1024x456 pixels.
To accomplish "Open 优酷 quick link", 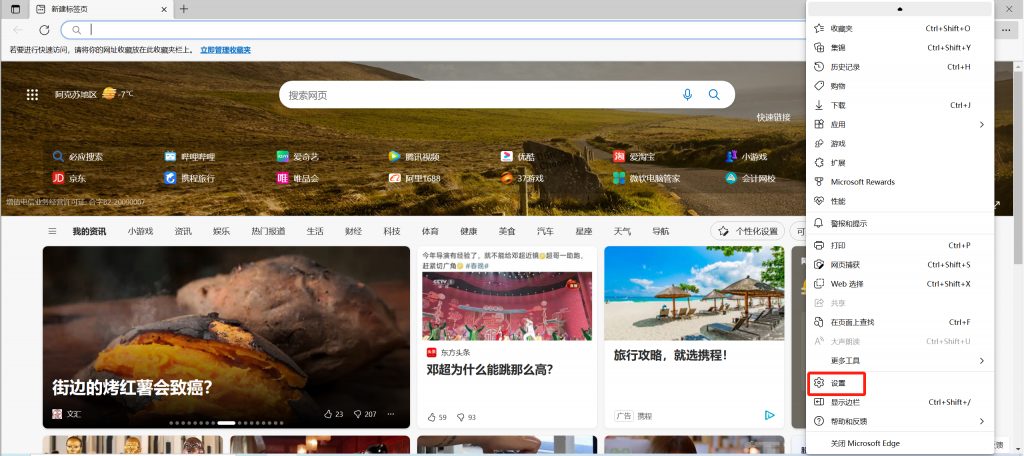I will 518,157.
